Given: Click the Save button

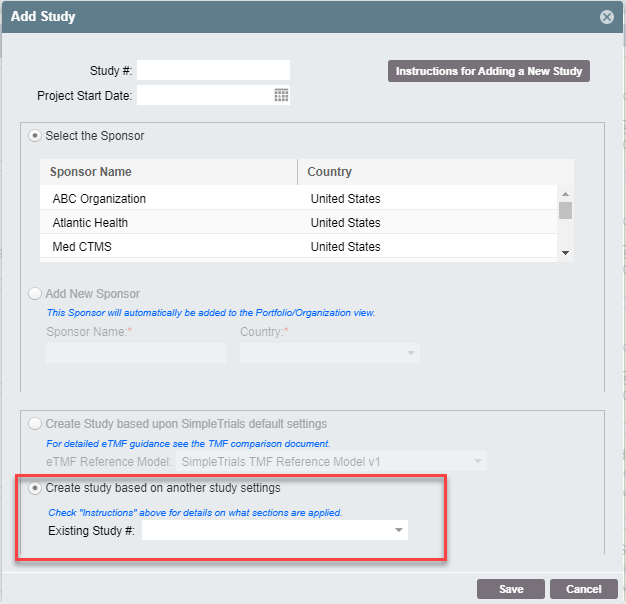Looking at the screenshot, I should click(511, 589).
